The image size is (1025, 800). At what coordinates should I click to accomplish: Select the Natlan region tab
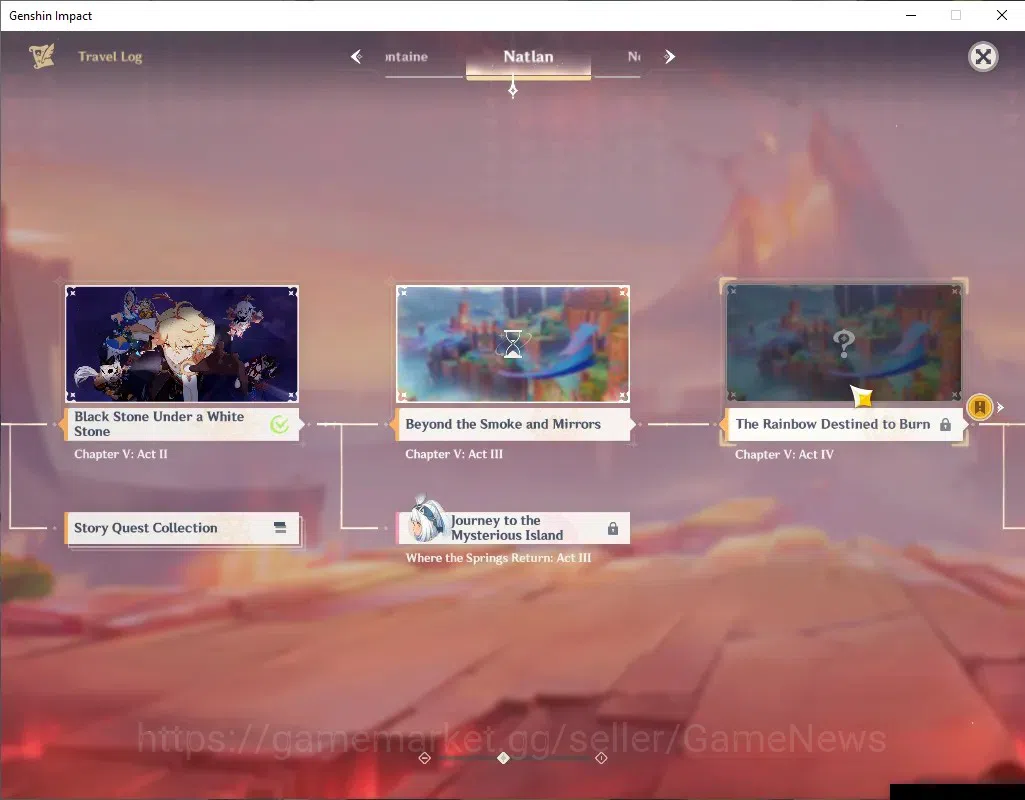pos(528,57)
